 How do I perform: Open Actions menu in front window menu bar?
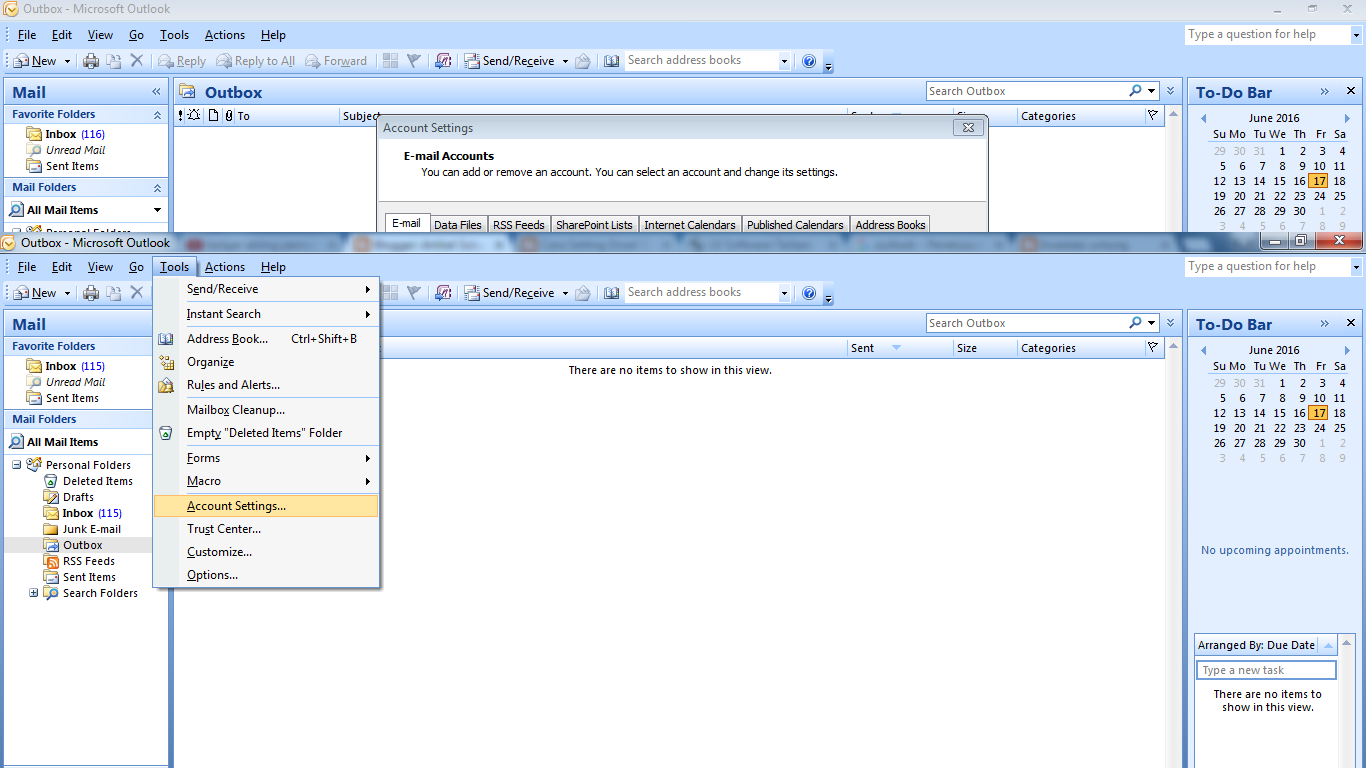[225, 267]
